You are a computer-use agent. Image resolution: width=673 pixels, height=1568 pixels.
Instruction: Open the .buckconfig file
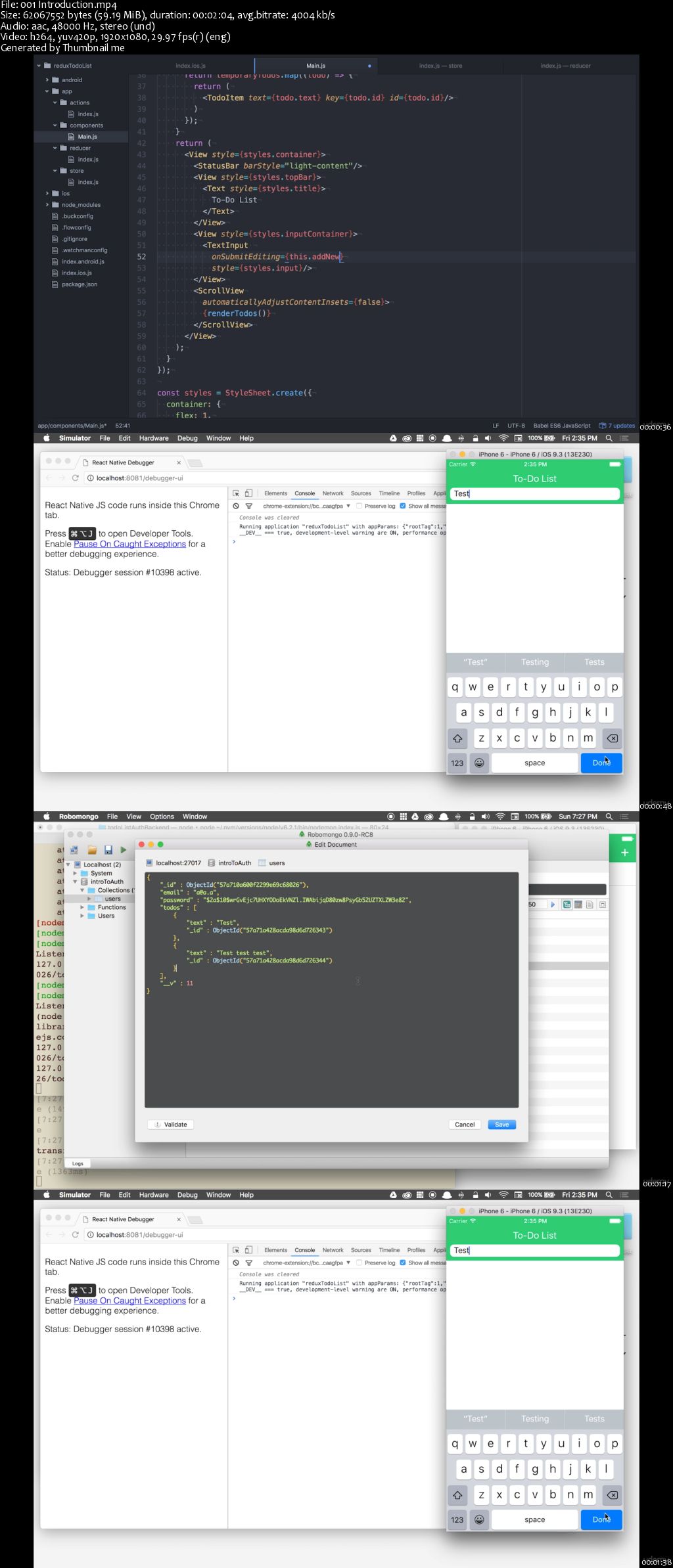point(77,216)
